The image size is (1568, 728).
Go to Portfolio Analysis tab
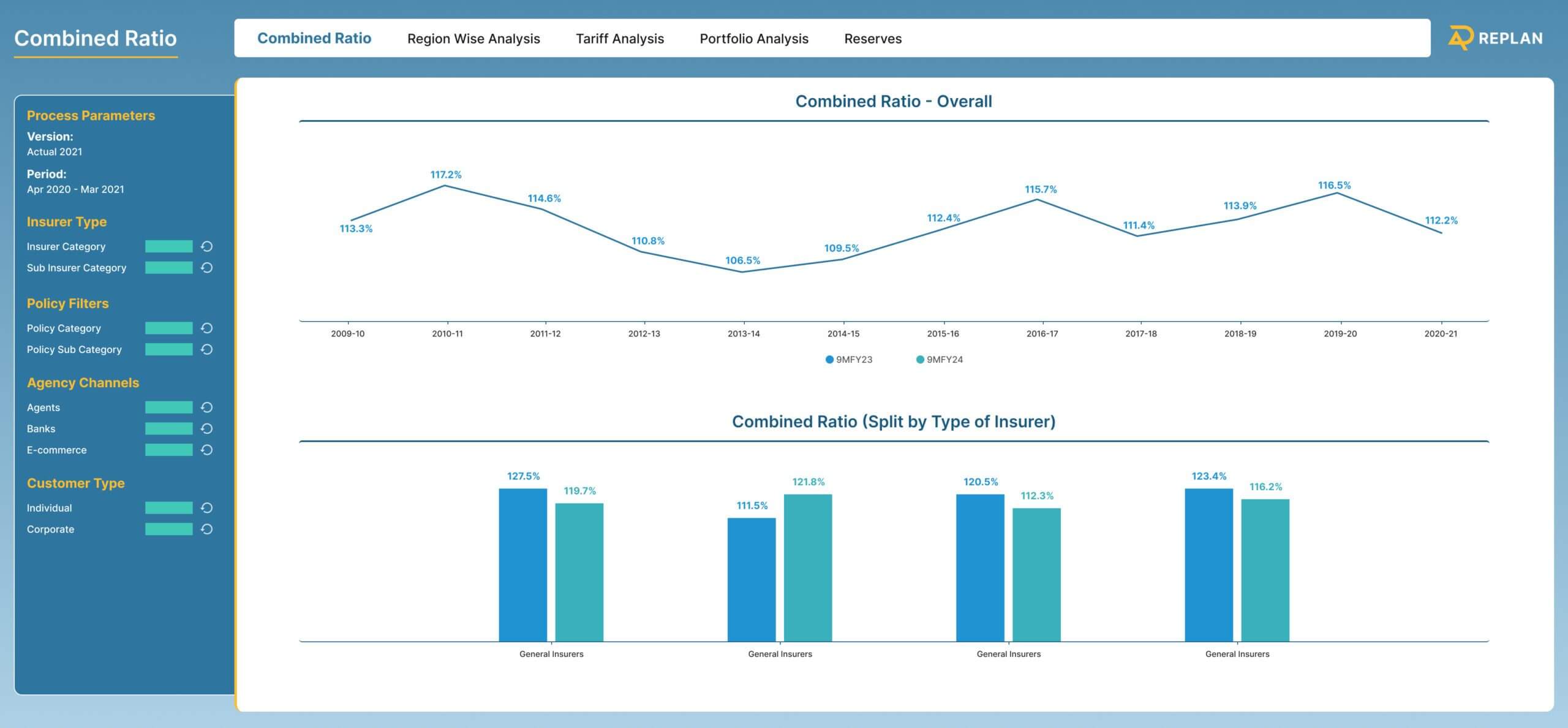[x=753, y=39]
